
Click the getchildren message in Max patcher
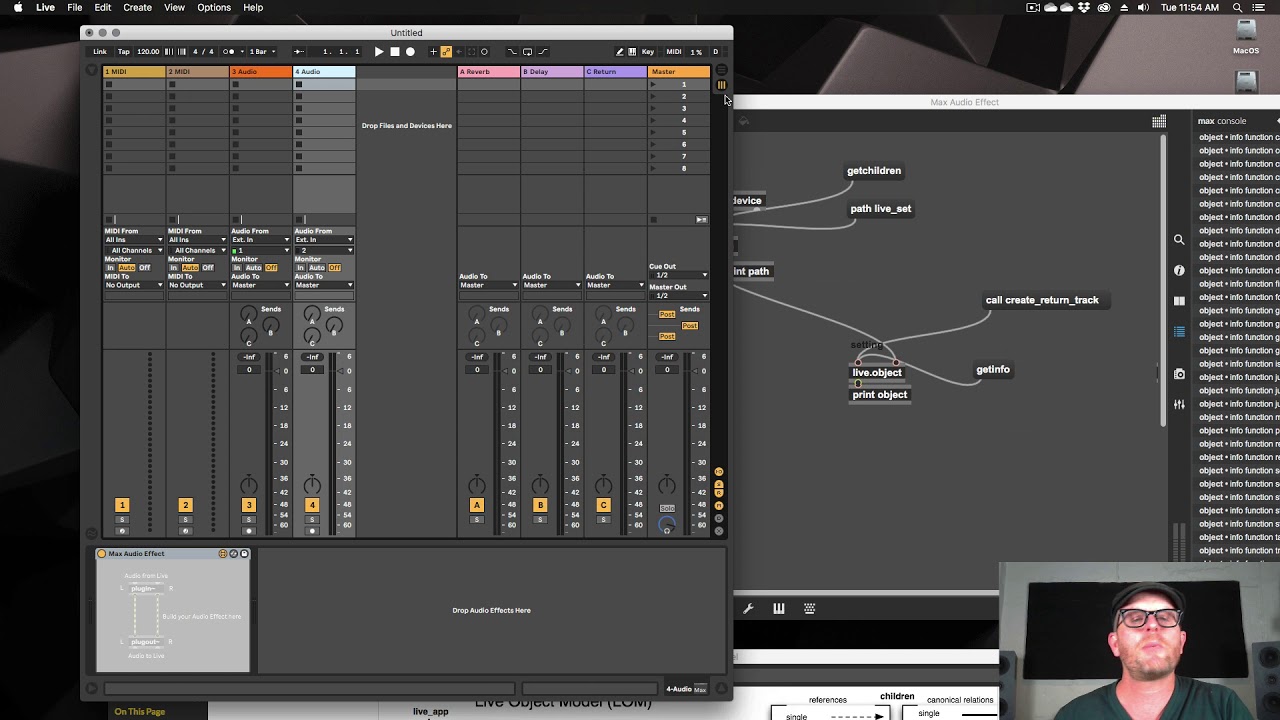(874, 171)
